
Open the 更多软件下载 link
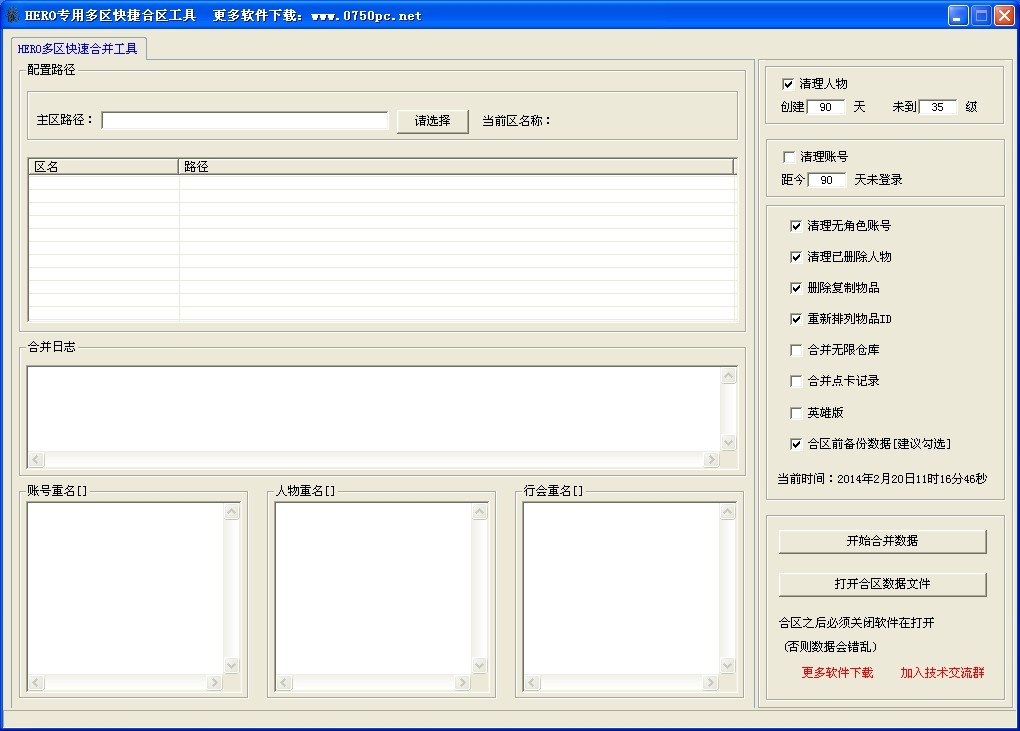(837, 673)
